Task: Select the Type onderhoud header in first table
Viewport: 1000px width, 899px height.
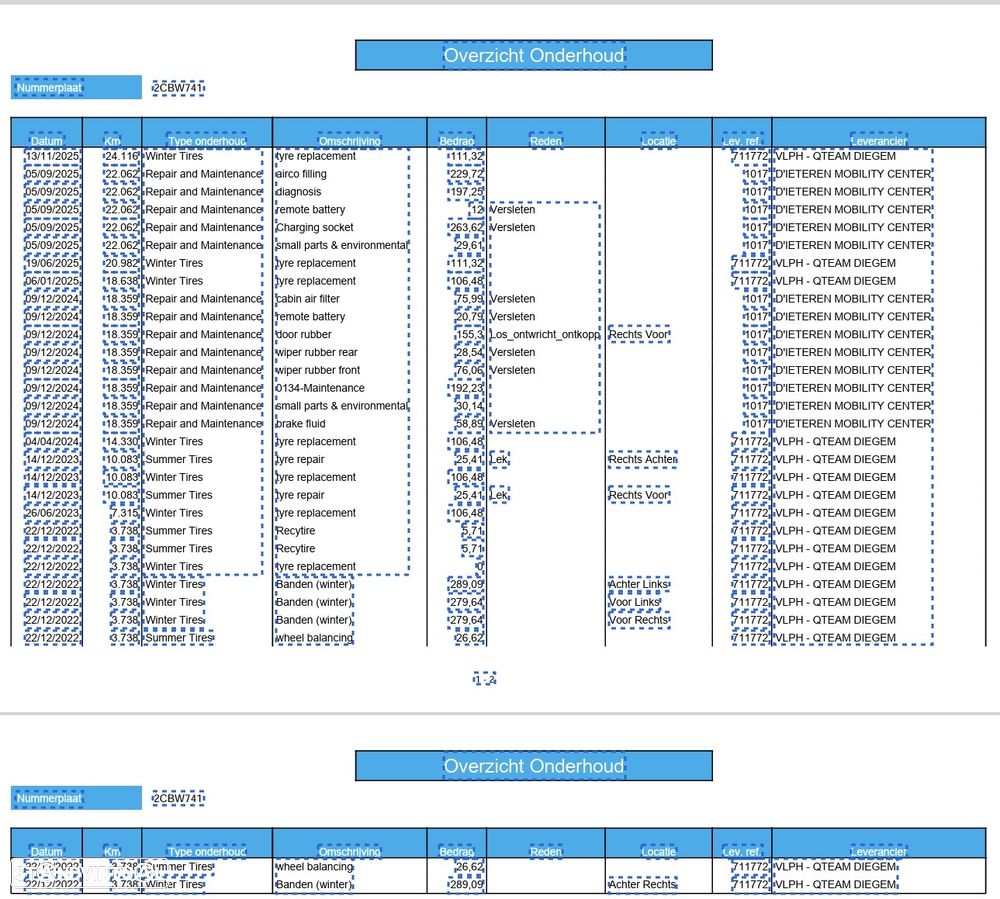Action: (207, 141)
